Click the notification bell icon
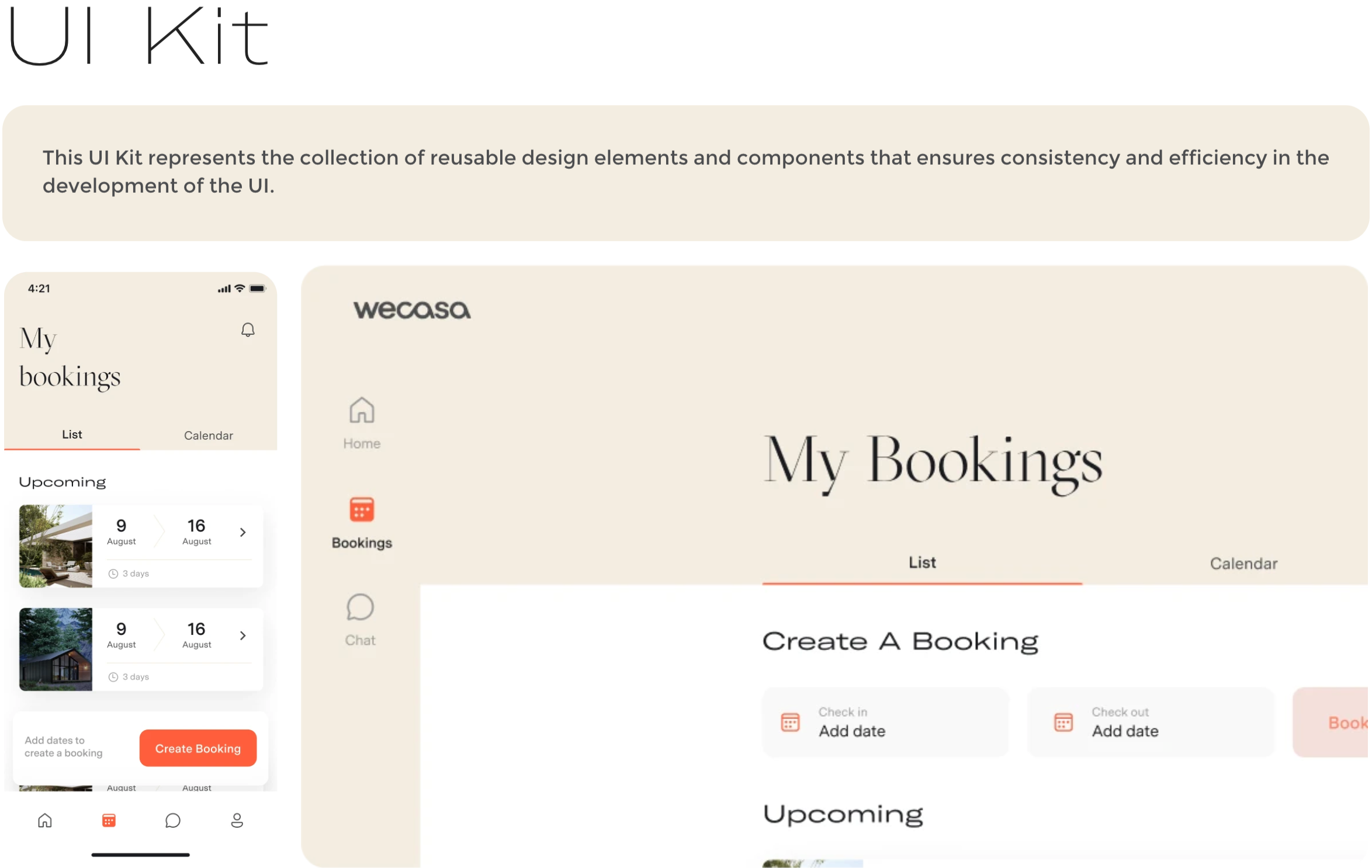Image resolution: width=1372 pixels, height=868 pixels. click(x=248, y=330)
